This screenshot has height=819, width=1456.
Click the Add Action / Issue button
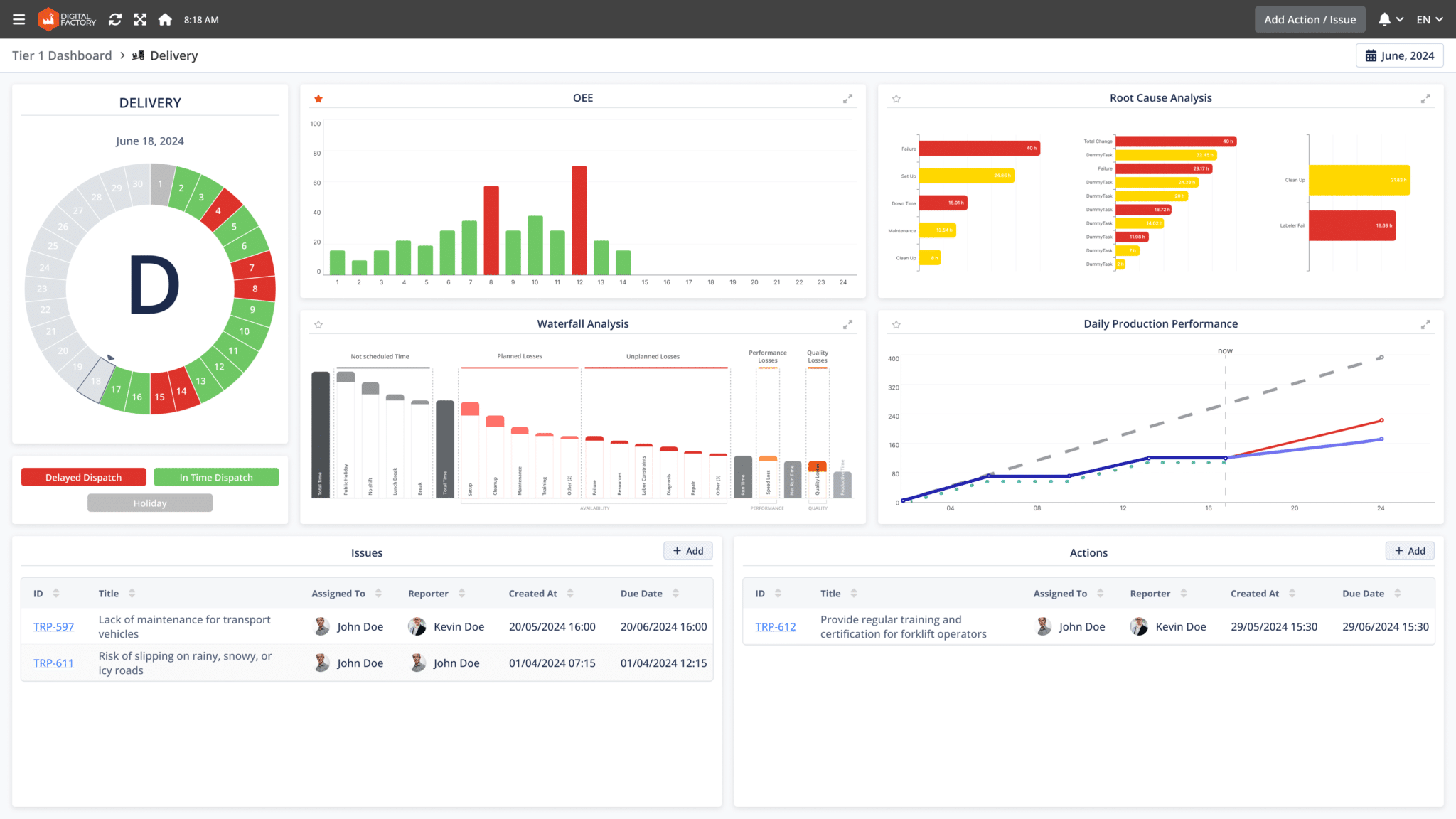(x=1310, y=19)
